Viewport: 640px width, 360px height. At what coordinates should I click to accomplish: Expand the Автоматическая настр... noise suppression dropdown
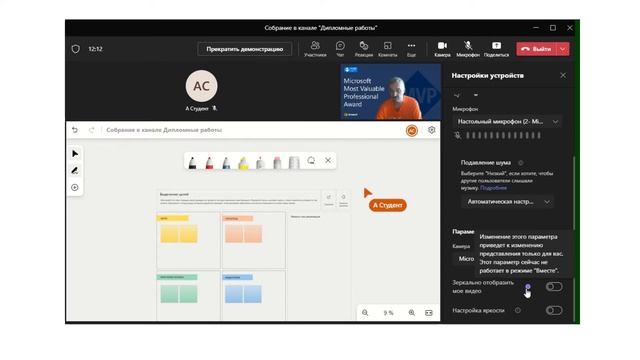tap(508, 202)
